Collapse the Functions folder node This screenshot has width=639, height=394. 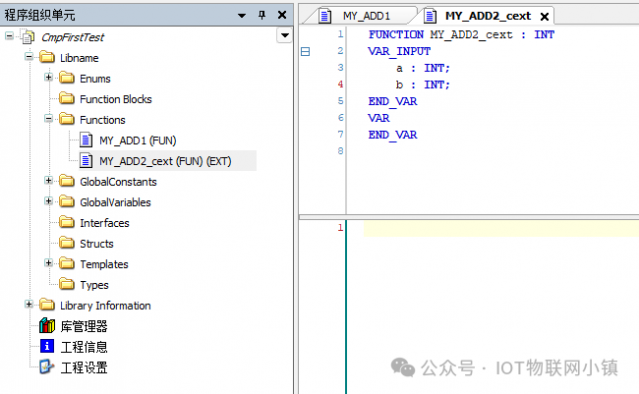48,119
